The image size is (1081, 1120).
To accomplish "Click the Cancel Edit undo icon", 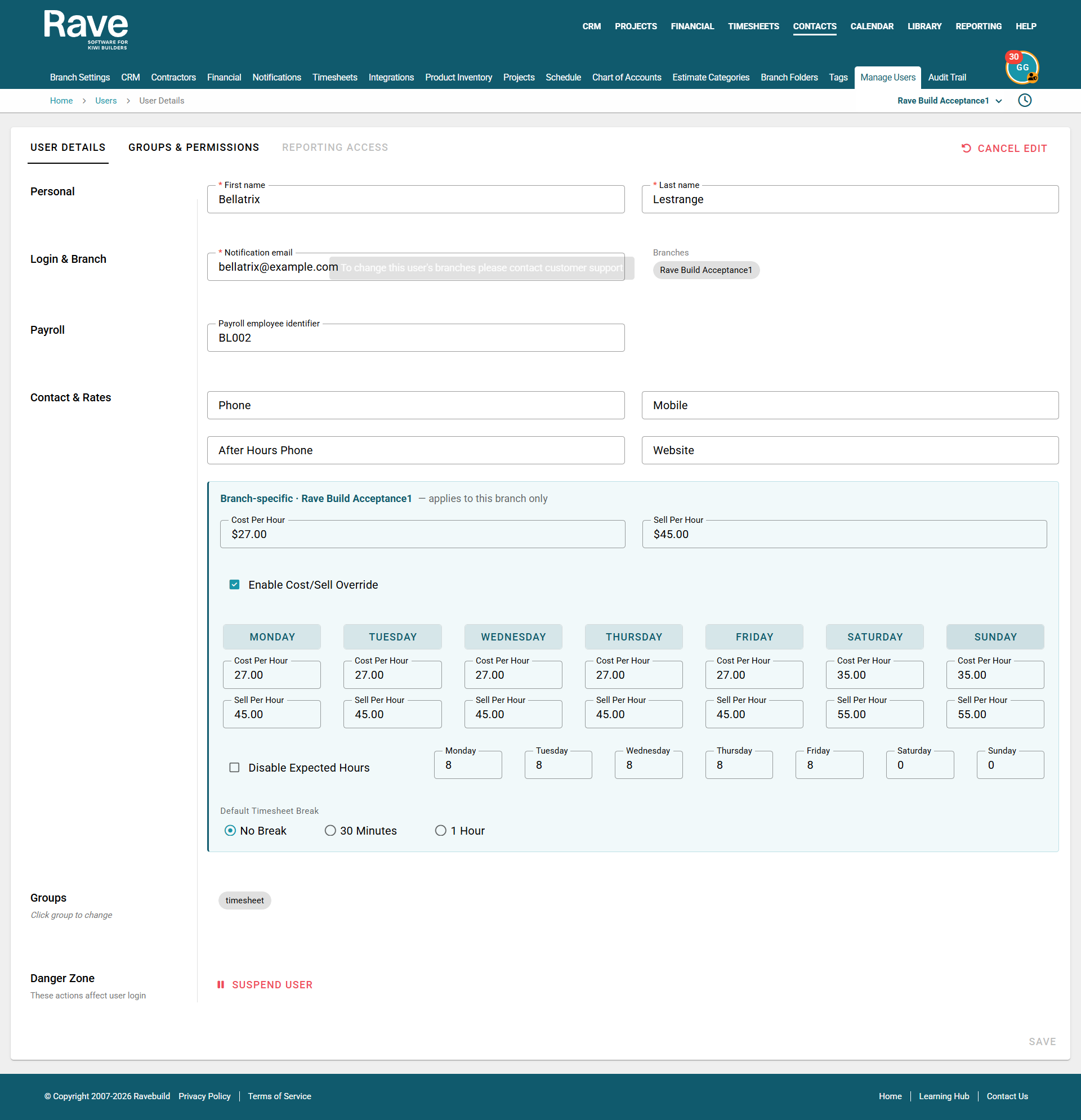I will pos(966,149).
